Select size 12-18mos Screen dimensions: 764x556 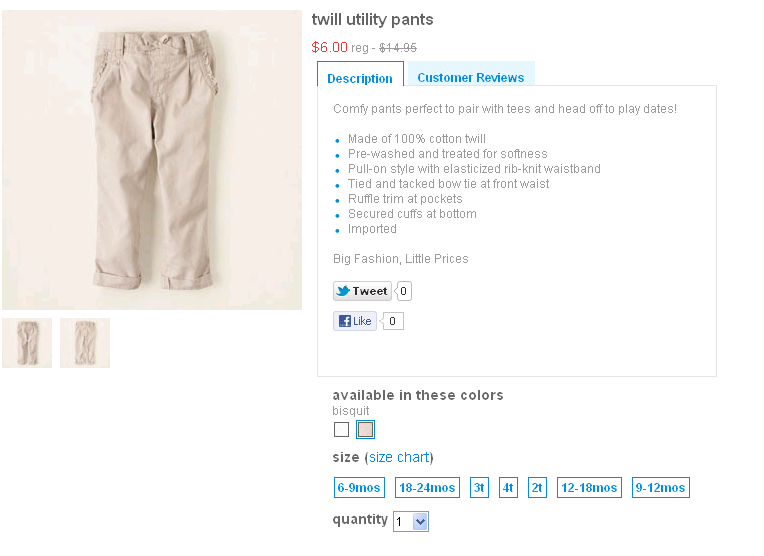(x=589, y=488)
